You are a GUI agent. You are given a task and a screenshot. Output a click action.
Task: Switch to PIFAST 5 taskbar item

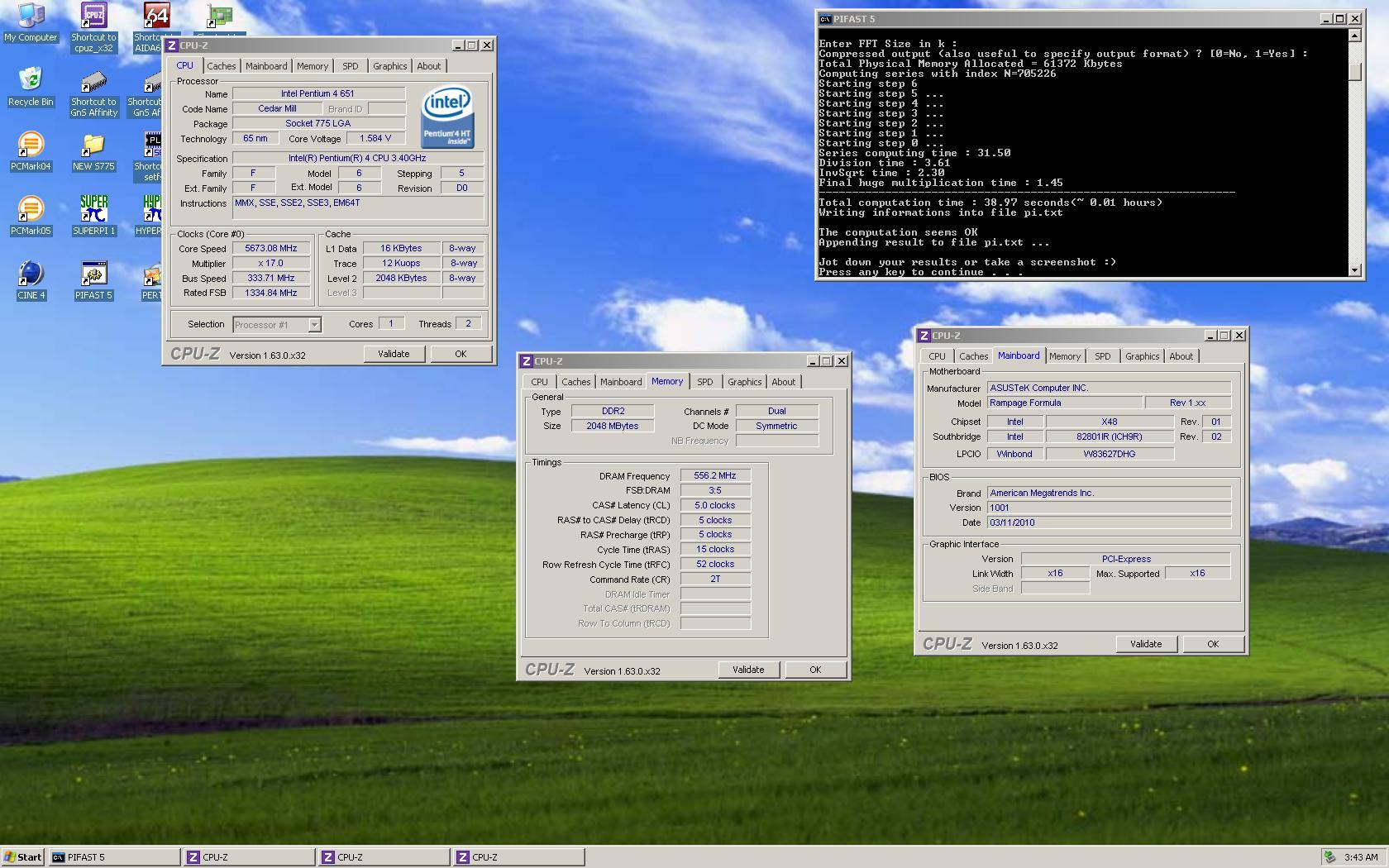(114, 857)
